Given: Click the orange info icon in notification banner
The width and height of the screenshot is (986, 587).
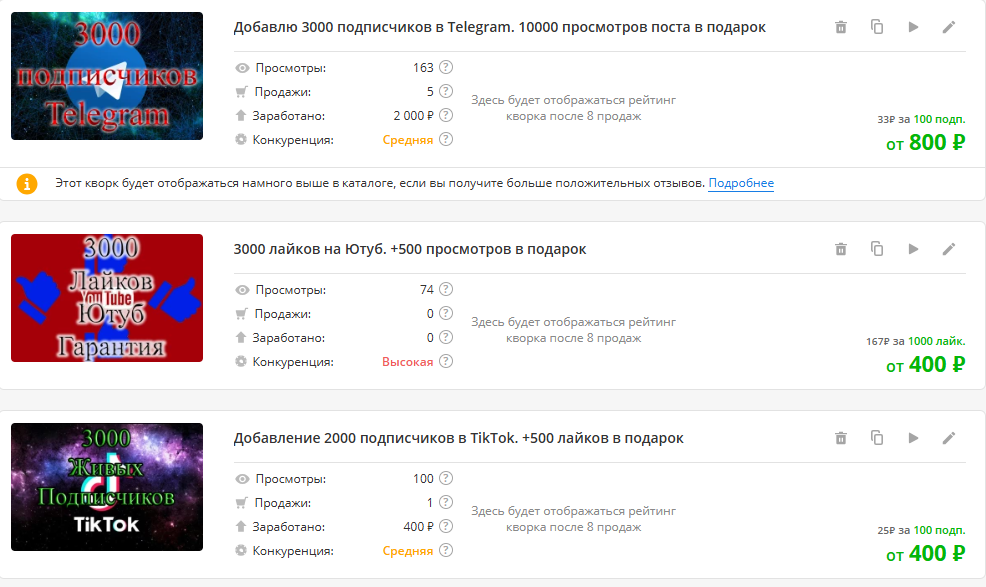Looking at the screenshot, I should 27,184.
